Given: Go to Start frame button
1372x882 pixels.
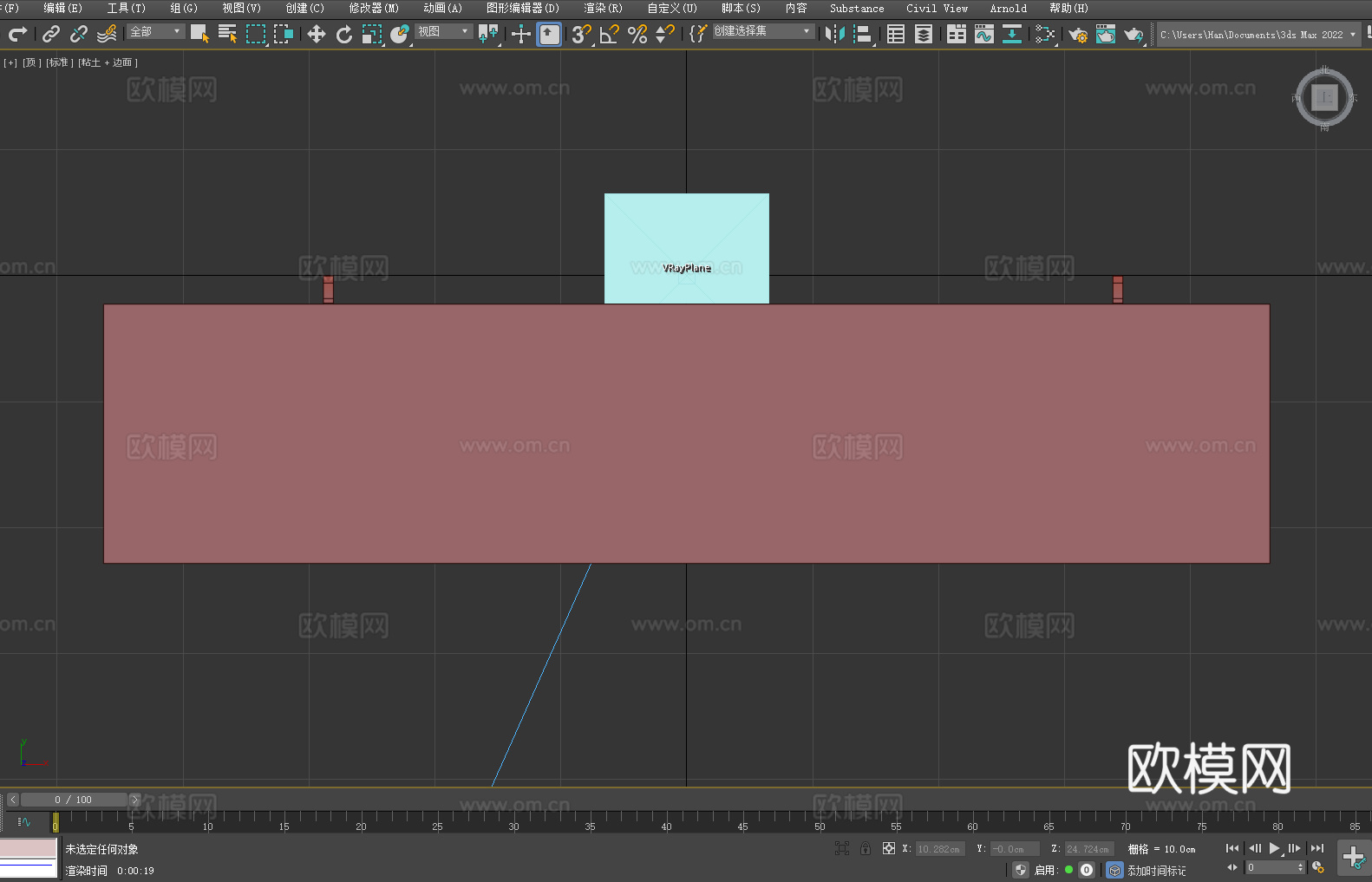Looking at the screenshot, I should [x=1232, y=848].
